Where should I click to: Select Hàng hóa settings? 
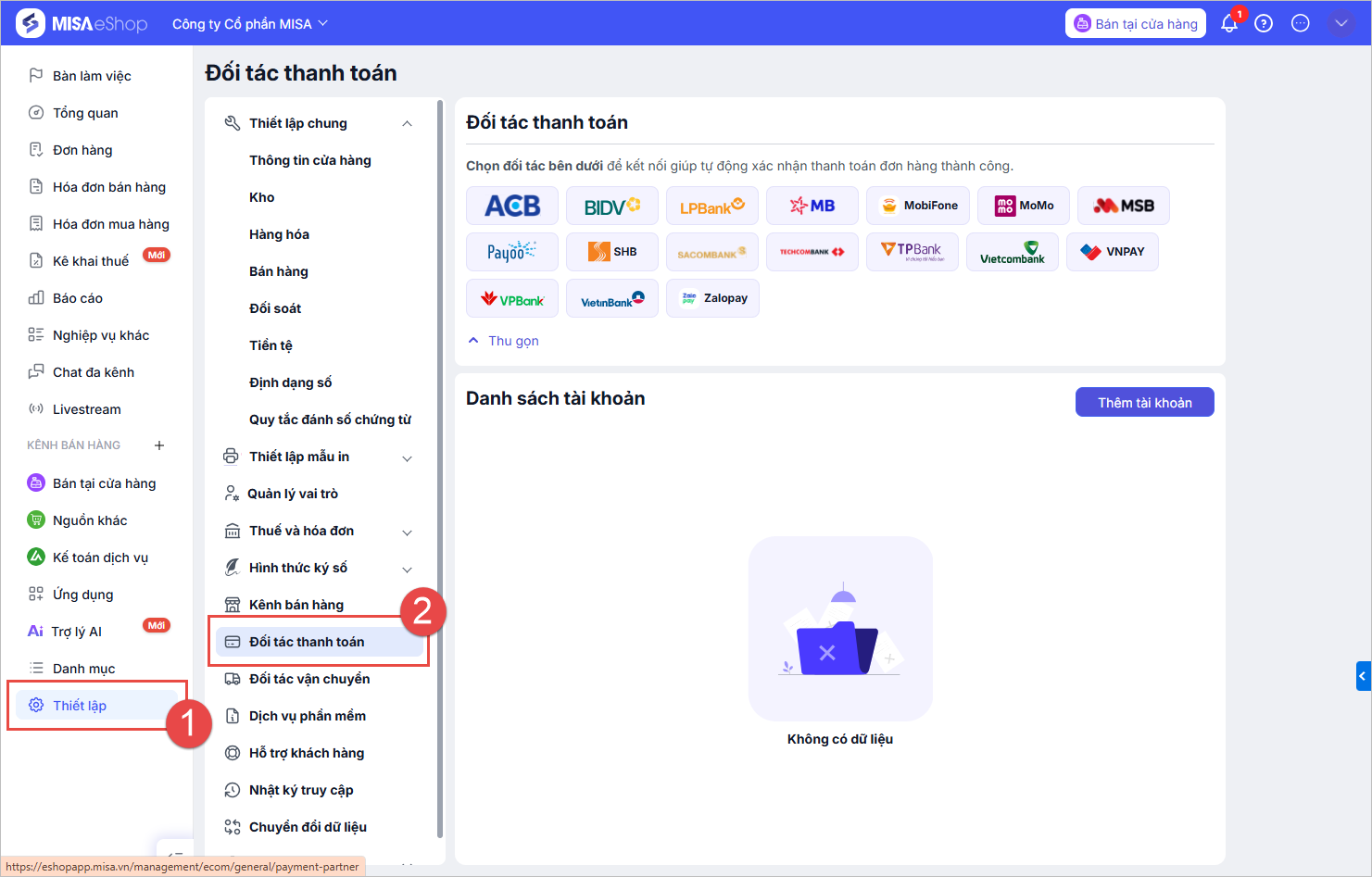click(279, 234)
